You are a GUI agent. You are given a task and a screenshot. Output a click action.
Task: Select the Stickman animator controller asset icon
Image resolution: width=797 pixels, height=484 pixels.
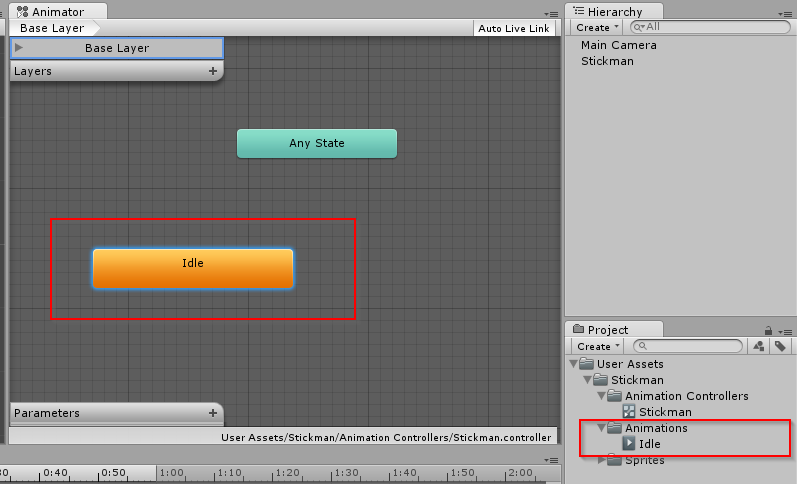629,412
